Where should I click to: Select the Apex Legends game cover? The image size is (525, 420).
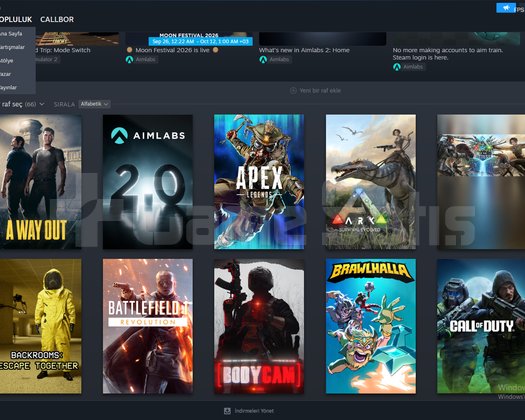[259, 182]
